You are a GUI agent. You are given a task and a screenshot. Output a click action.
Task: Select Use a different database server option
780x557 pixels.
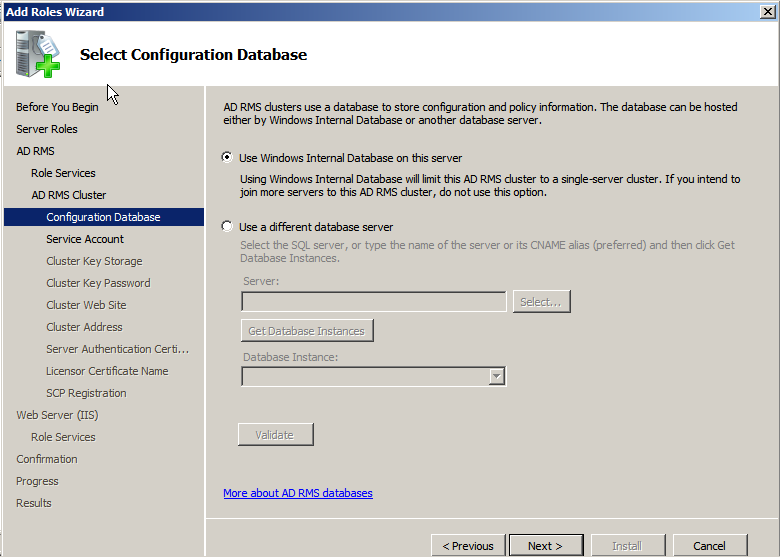[x=227, y=226]
